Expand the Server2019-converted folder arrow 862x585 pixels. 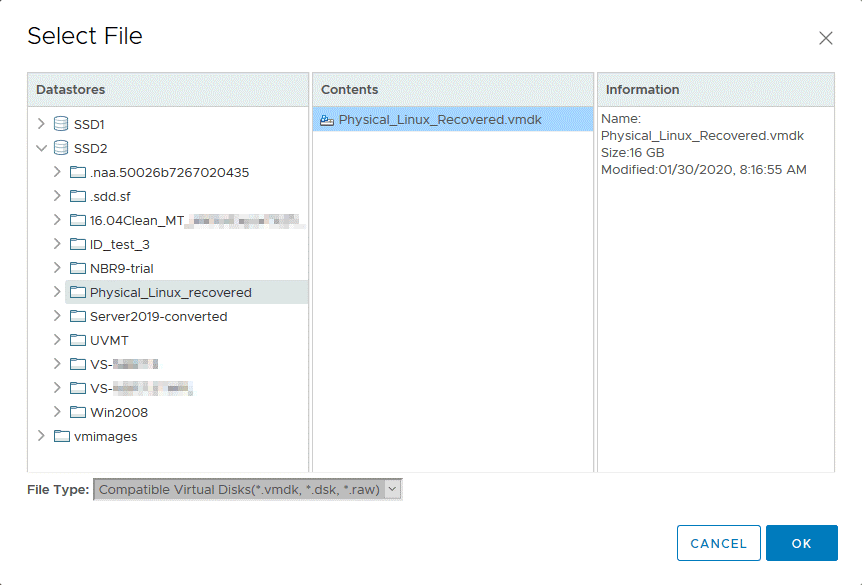tap(57, 316)
